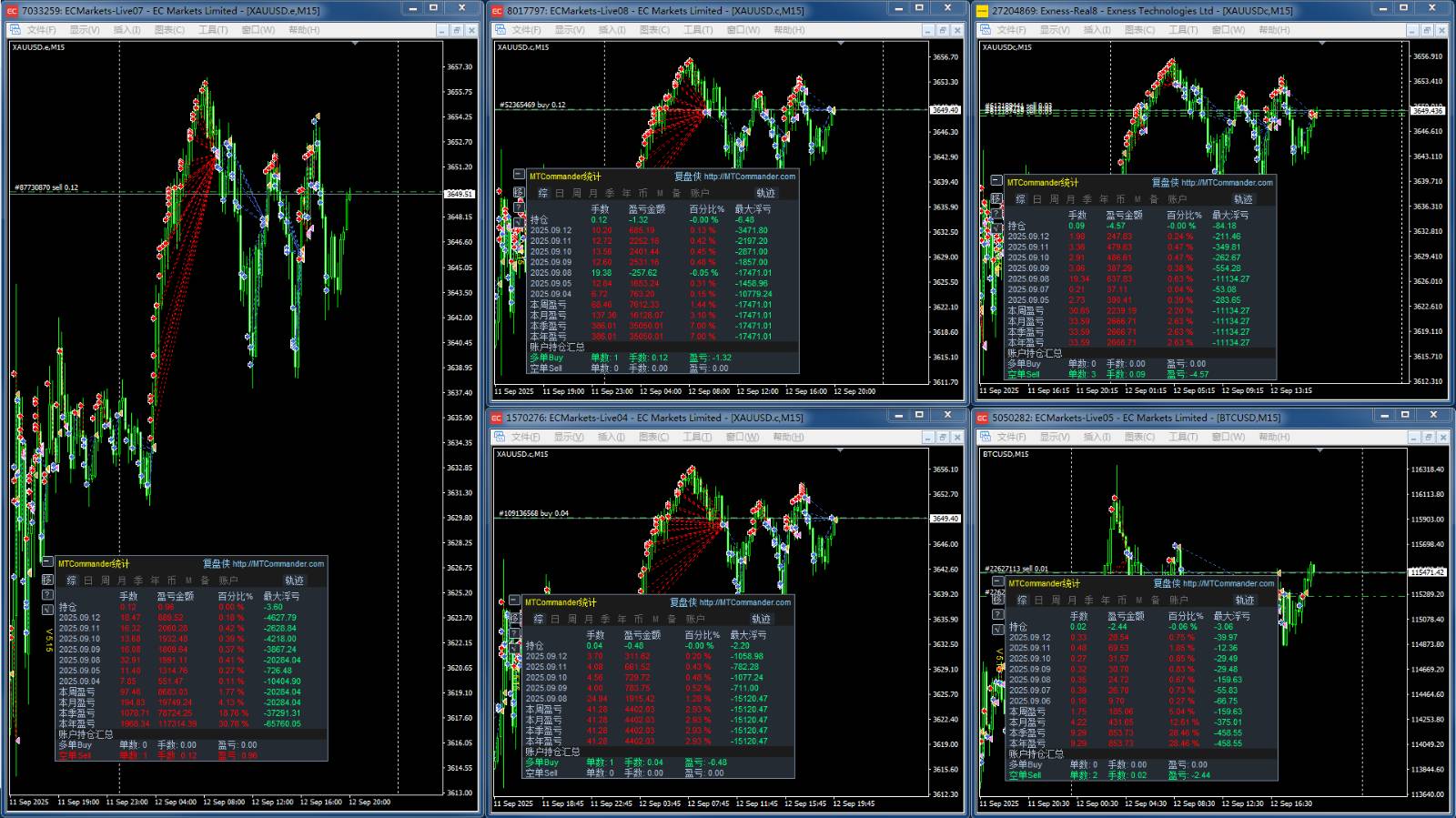This screenshot has height=818, width=1456.
Task: Select the 备 tab in the 1570276 stats panel
Action: 672,619
